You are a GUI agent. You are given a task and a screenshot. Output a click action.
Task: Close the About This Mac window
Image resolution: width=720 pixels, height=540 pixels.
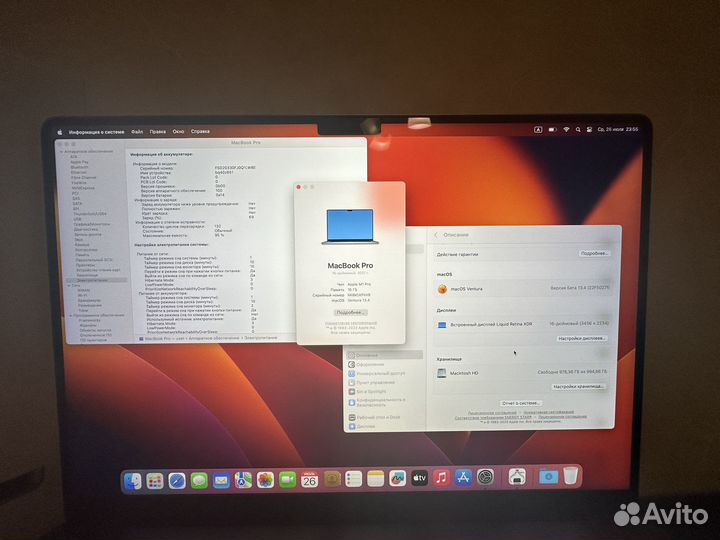[x=298, y=187]
